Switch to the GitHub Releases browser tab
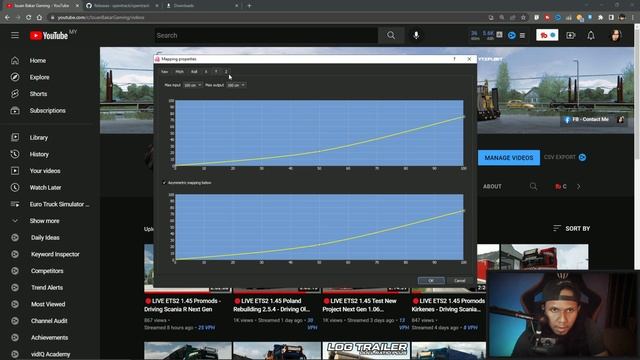Viewport: 640px width, 360px height. (x=122, y=6)
